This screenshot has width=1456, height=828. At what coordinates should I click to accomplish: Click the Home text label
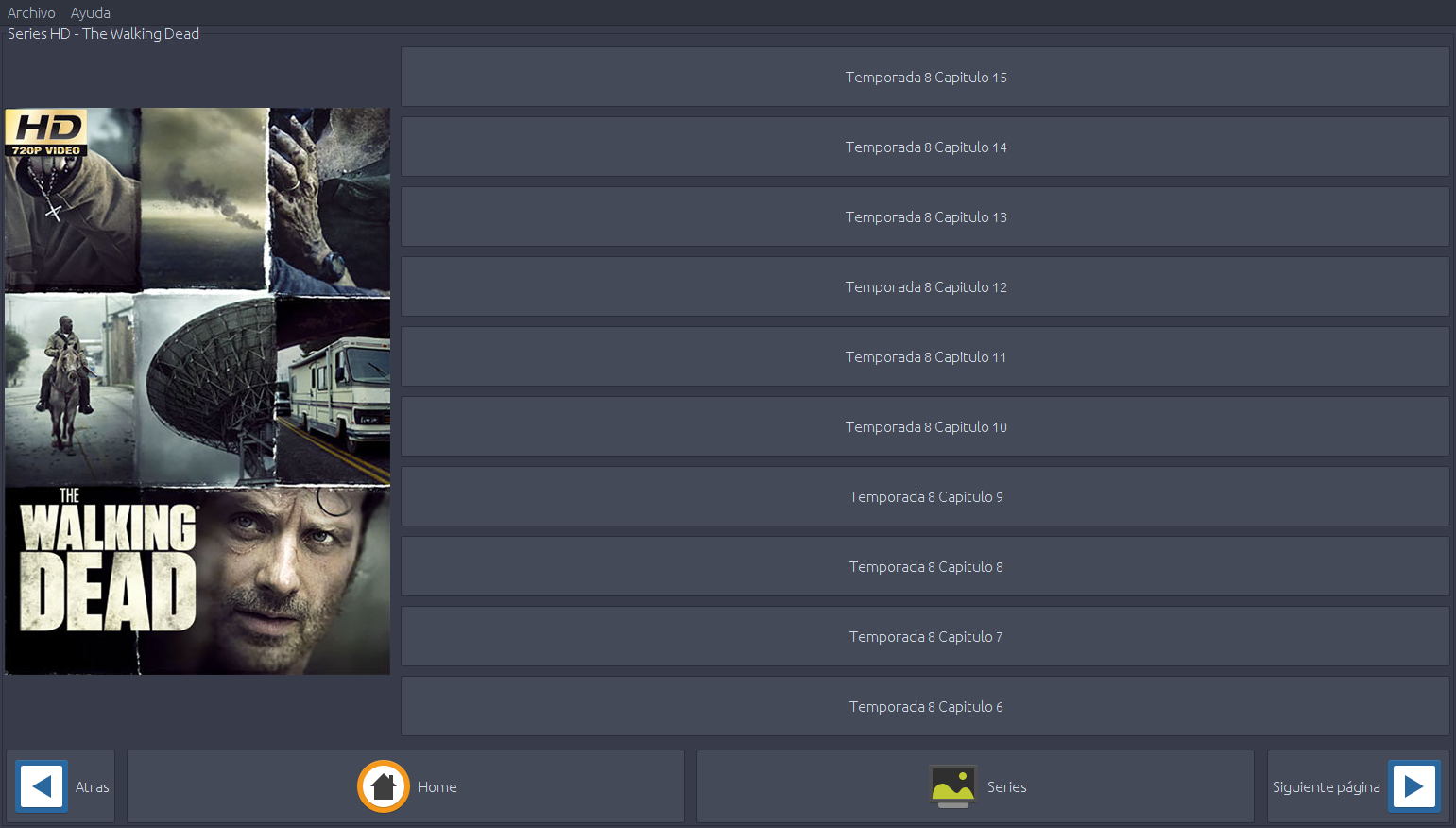(x=437, y=786)
